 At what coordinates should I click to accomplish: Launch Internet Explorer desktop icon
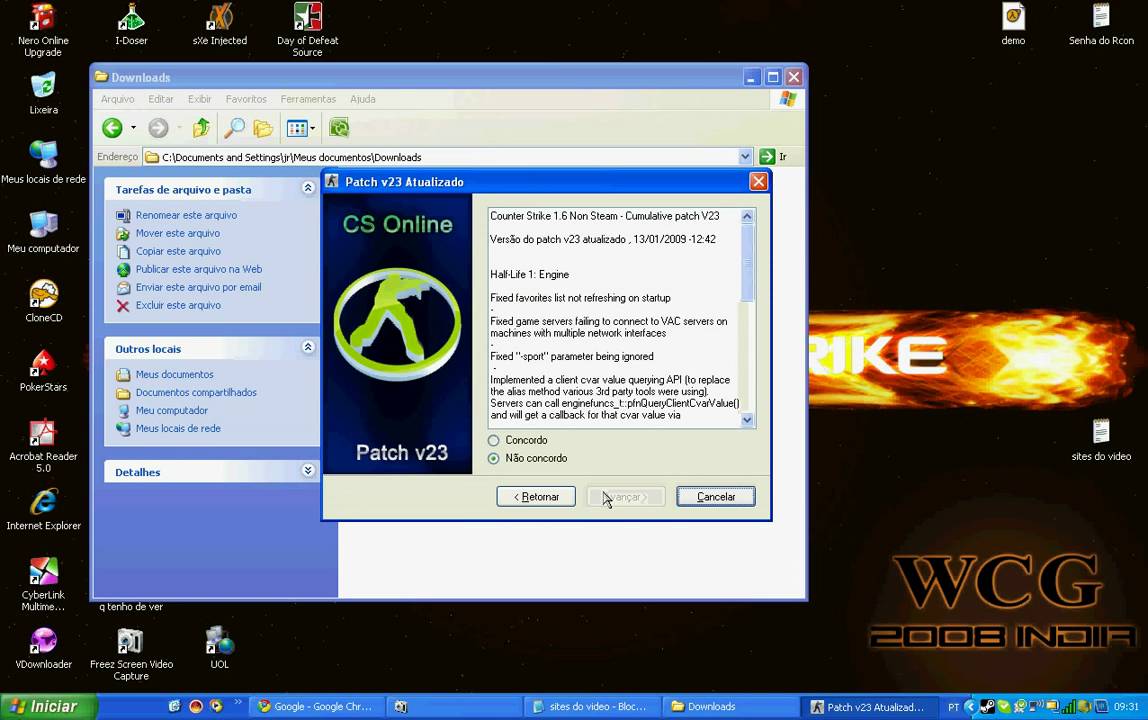click(43, 509)
